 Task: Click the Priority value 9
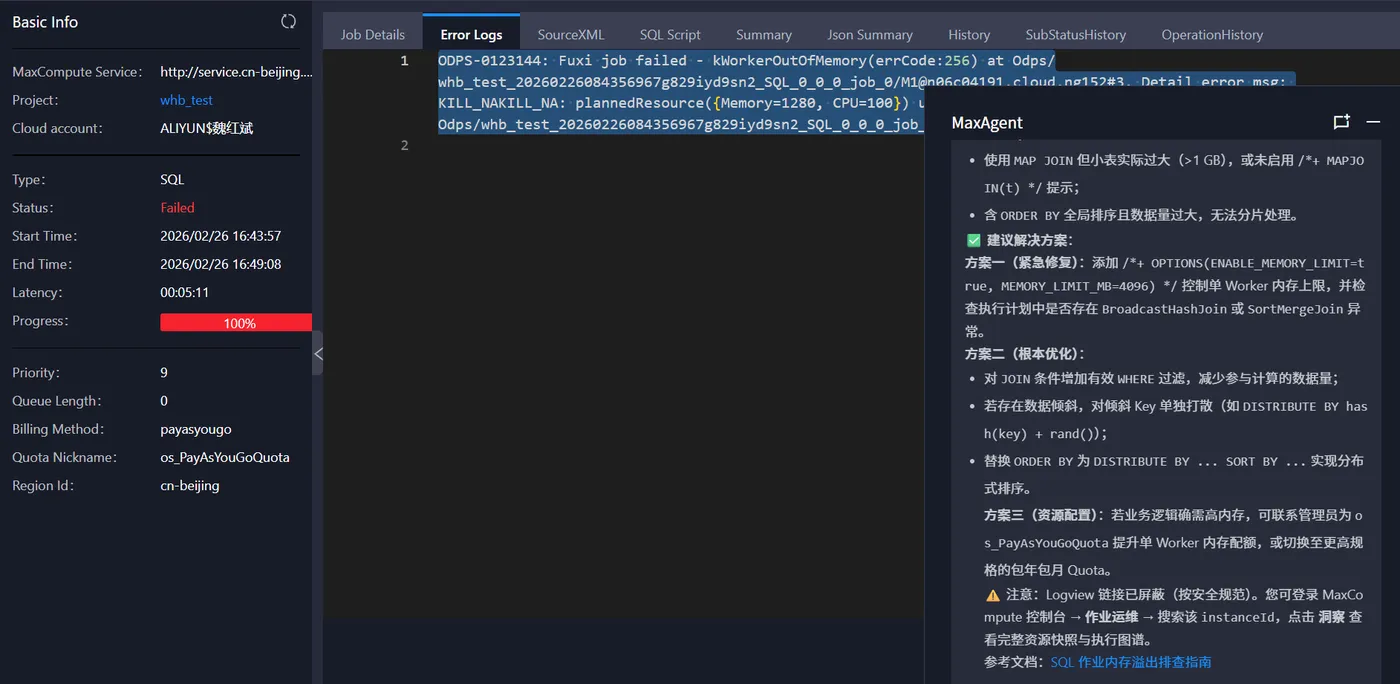pos(164,372)
